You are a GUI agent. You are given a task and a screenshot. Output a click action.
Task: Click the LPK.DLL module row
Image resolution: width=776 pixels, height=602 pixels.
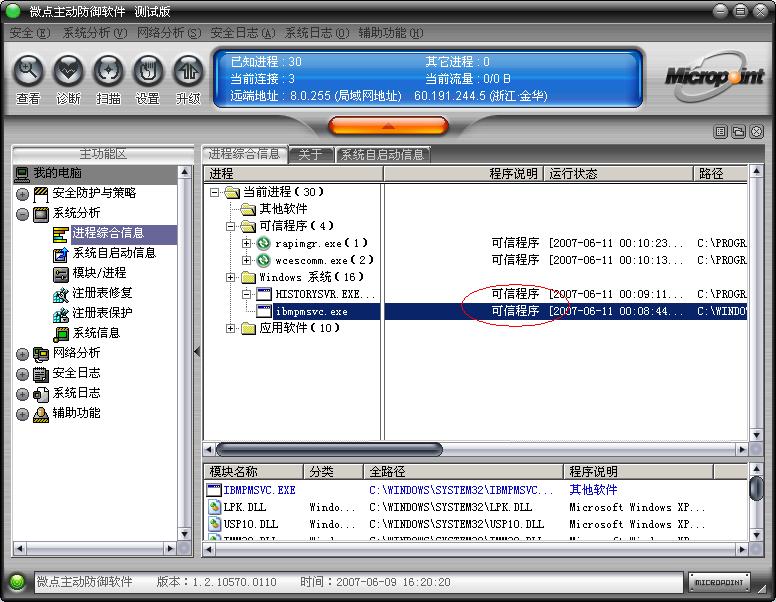pyautogui.click(x=475, y=507)
